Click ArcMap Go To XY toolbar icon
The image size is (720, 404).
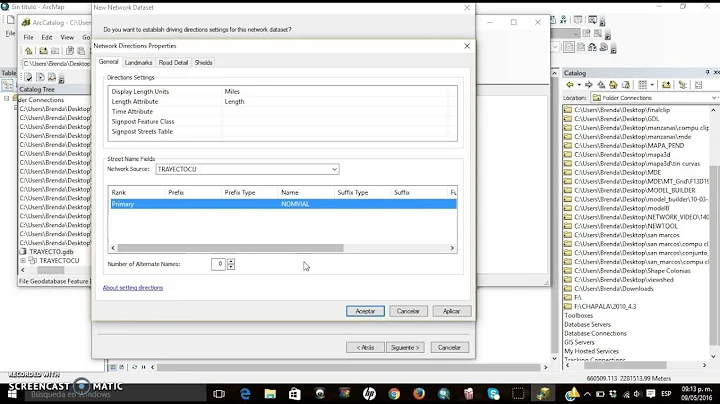(x=563, y=20)
